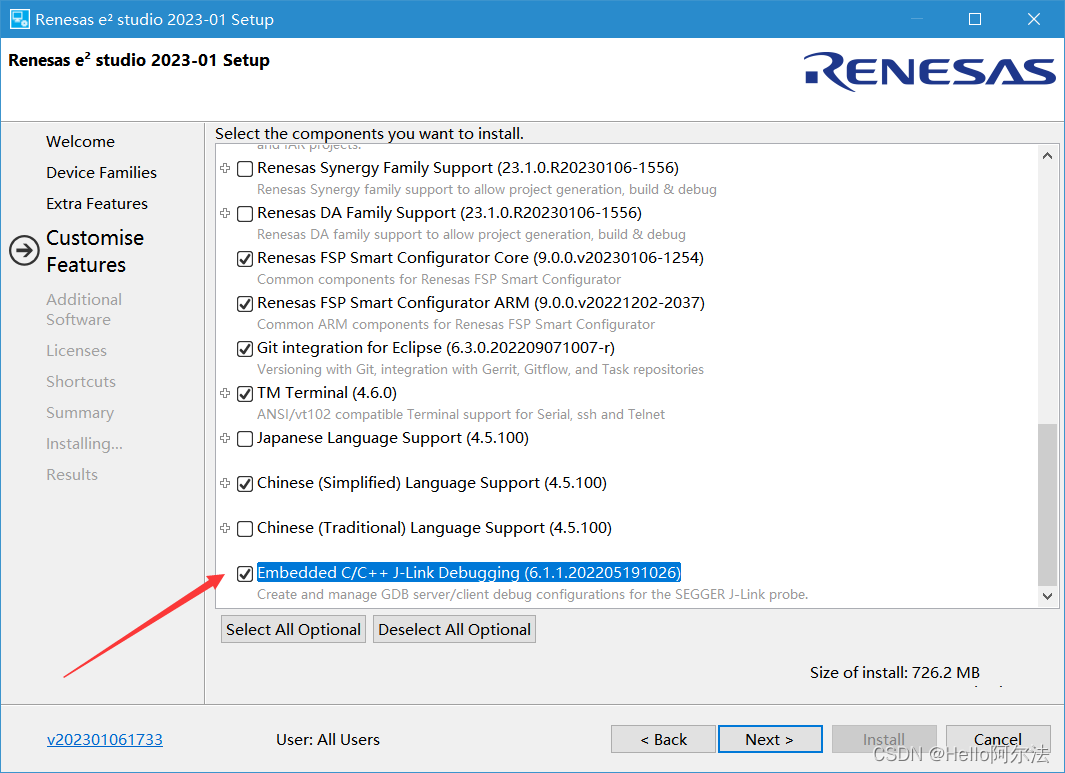Check Japanese Language Support option
This screenshot has height=773, width=1065.
pos(245,439)
